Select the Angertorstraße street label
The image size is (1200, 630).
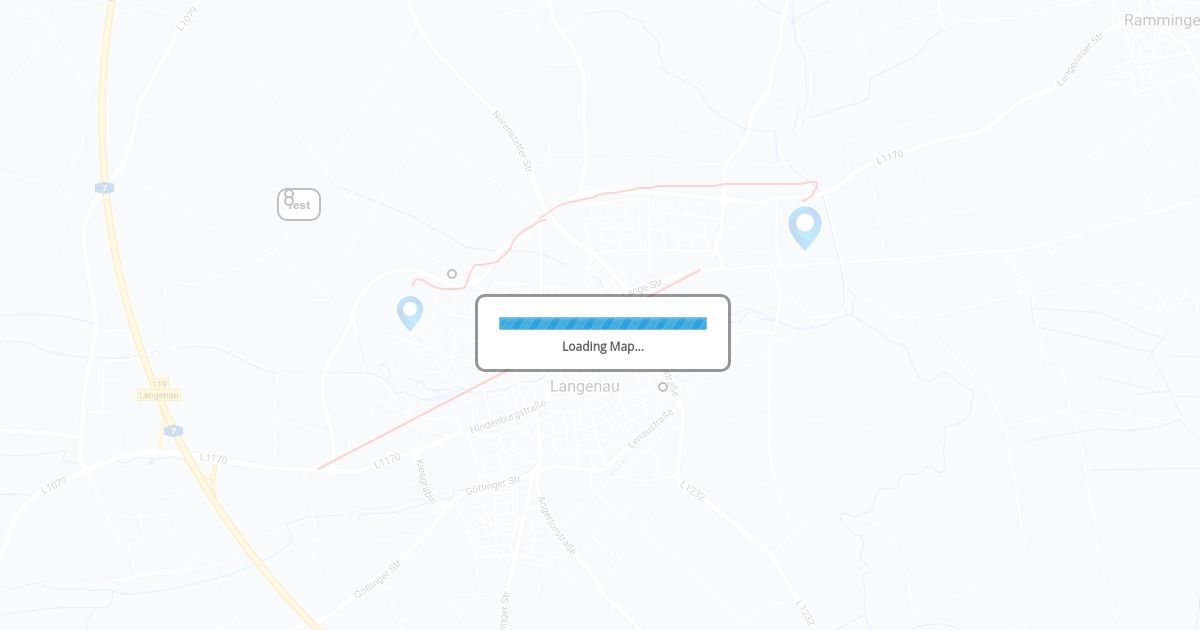tap(557, 526)
